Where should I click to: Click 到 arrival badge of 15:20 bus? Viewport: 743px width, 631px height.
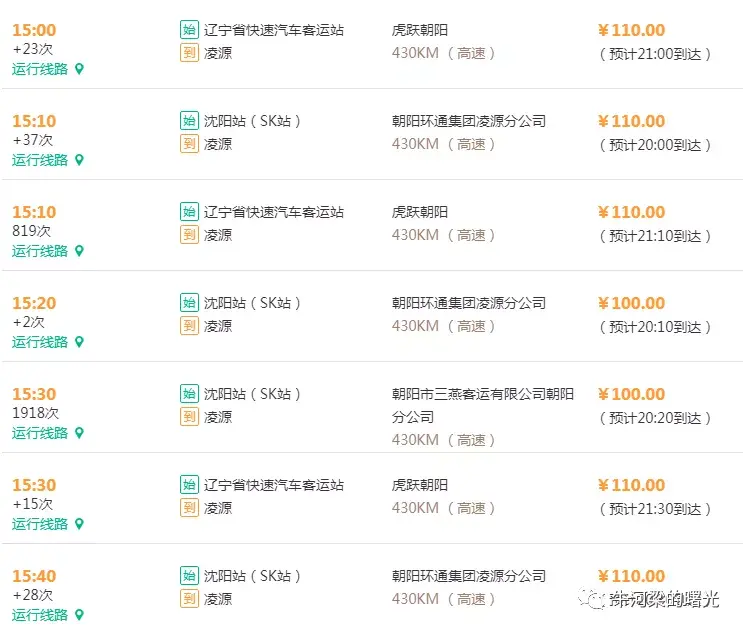189,325
